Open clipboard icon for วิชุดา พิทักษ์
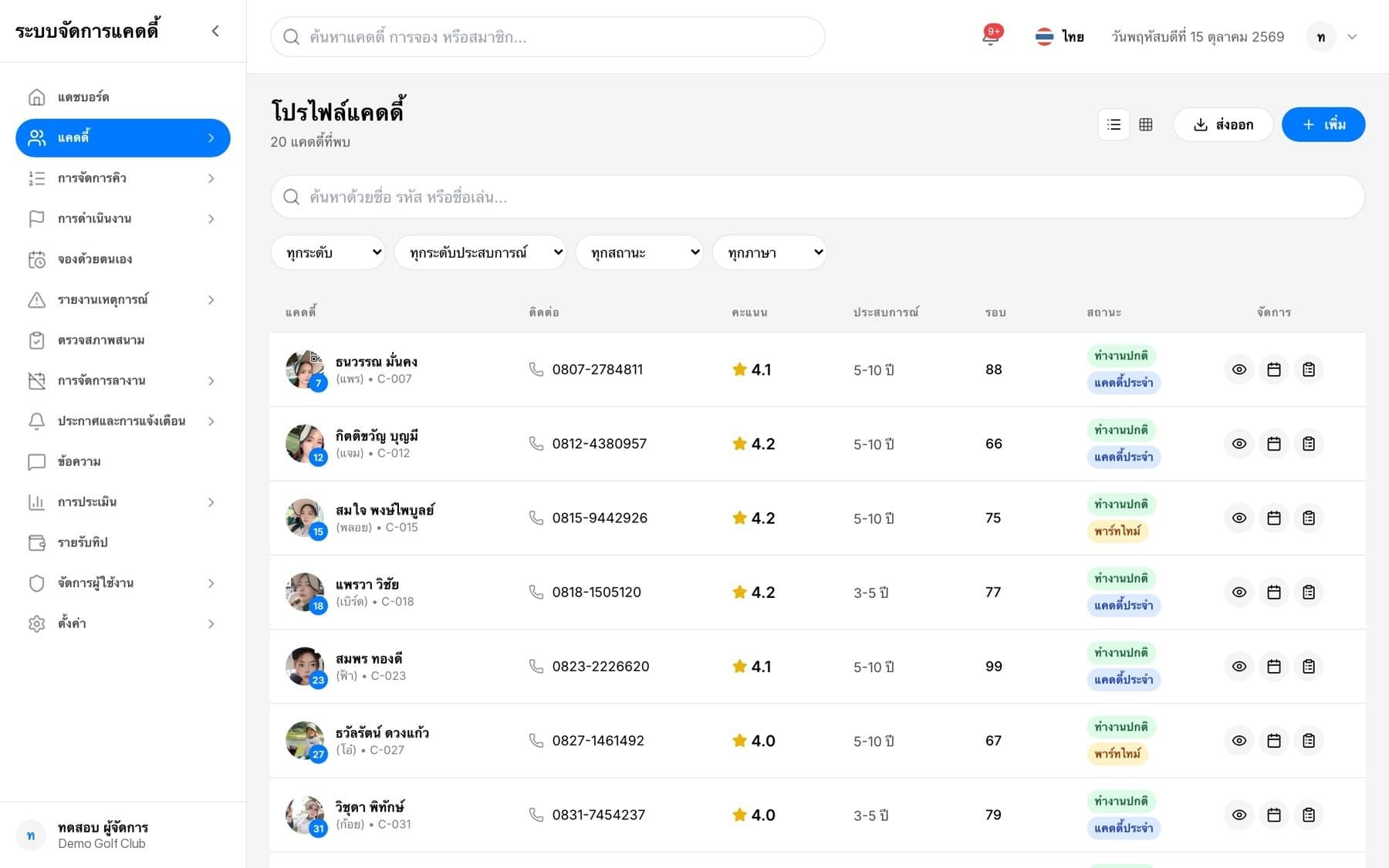 click(1309, 815)
